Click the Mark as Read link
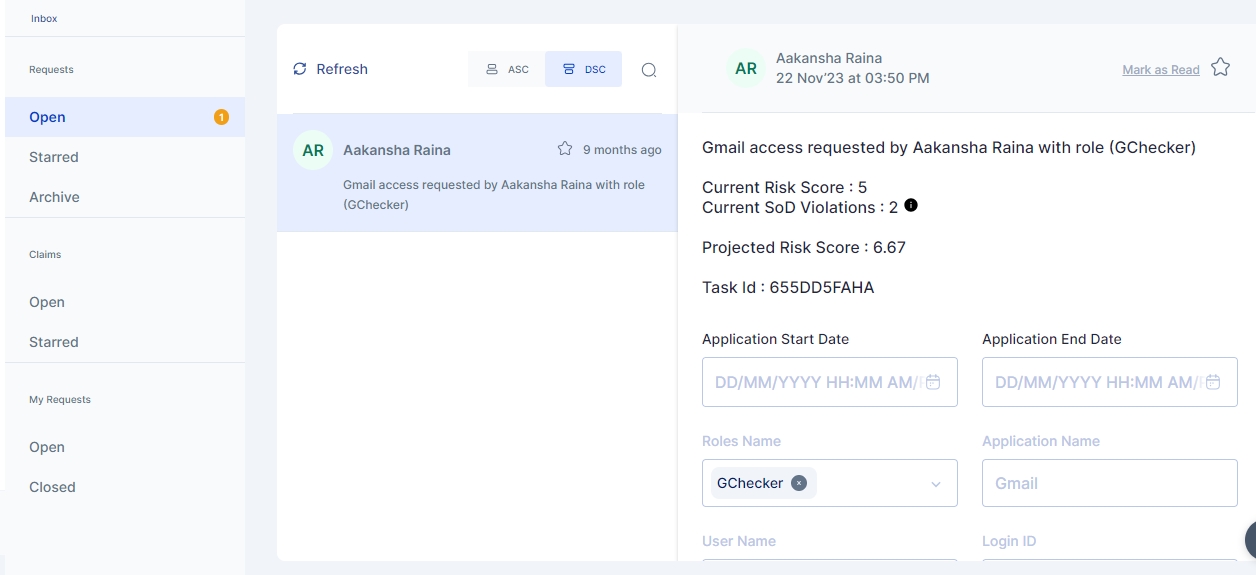The width and height of the screenshot is (1256, 575). click(1160, 70)
